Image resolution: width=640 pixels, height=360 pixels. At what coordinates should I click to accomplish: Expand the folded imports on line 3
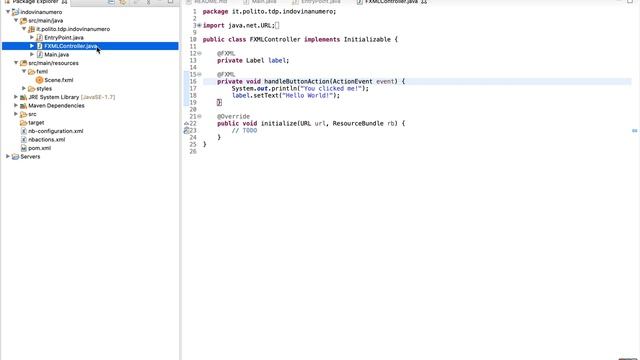[200, 25]
